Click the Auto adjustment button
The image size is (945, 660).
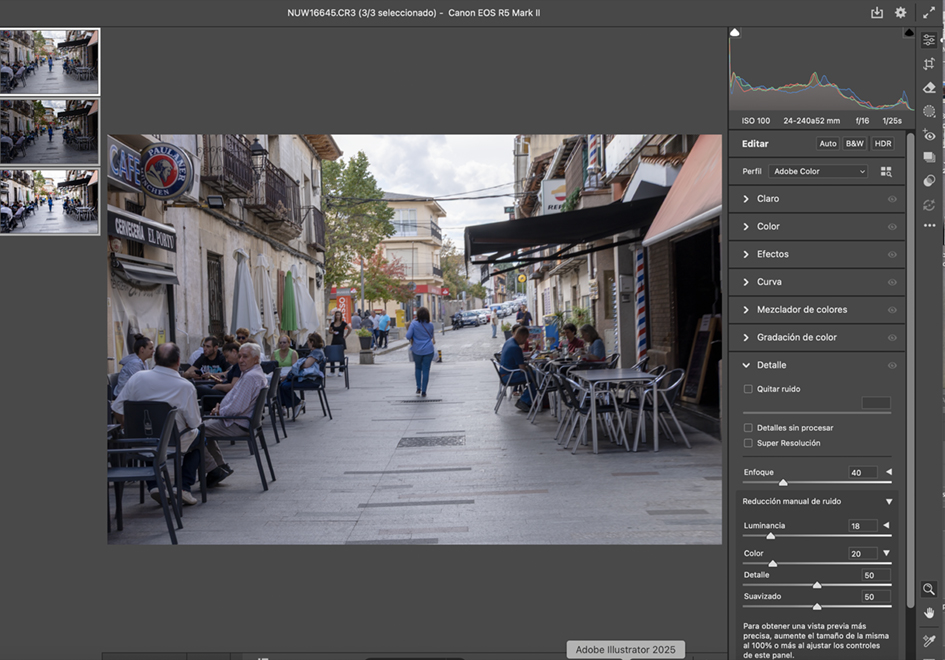[828, 144]
